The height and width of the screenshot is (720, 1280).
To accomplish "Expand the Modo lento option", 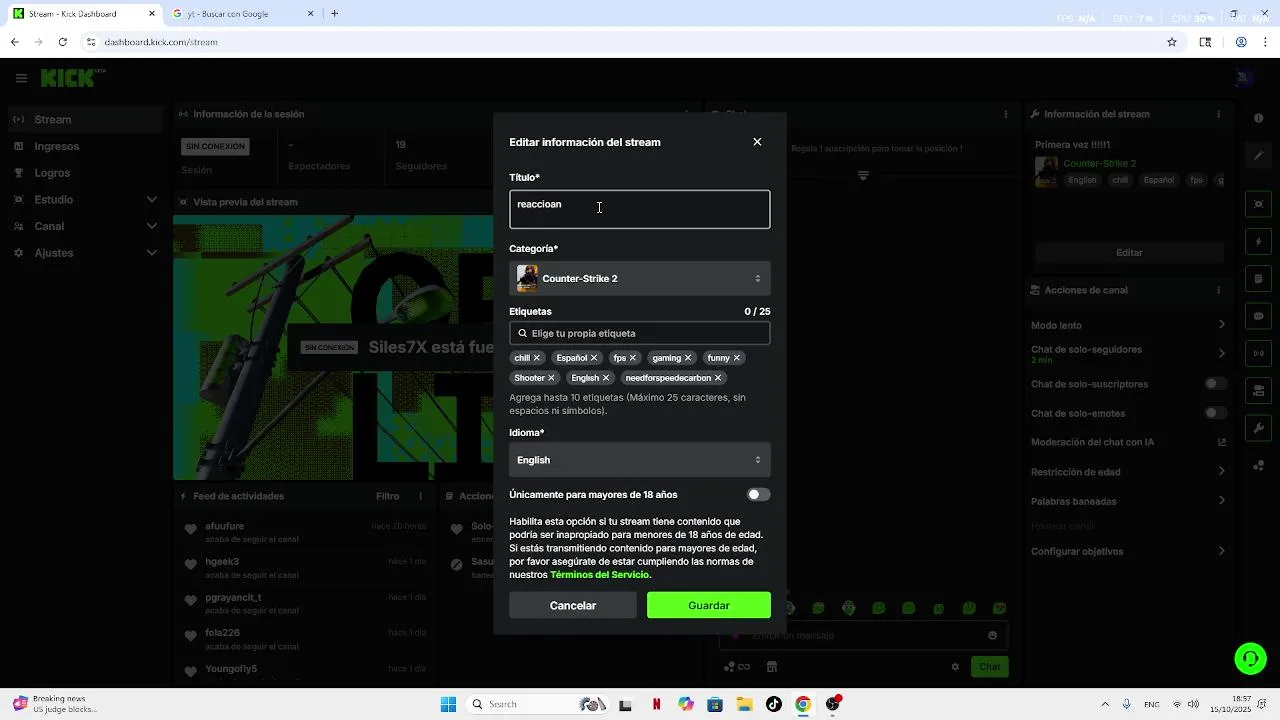I will pyautogui.click(x=1129, y=325).
